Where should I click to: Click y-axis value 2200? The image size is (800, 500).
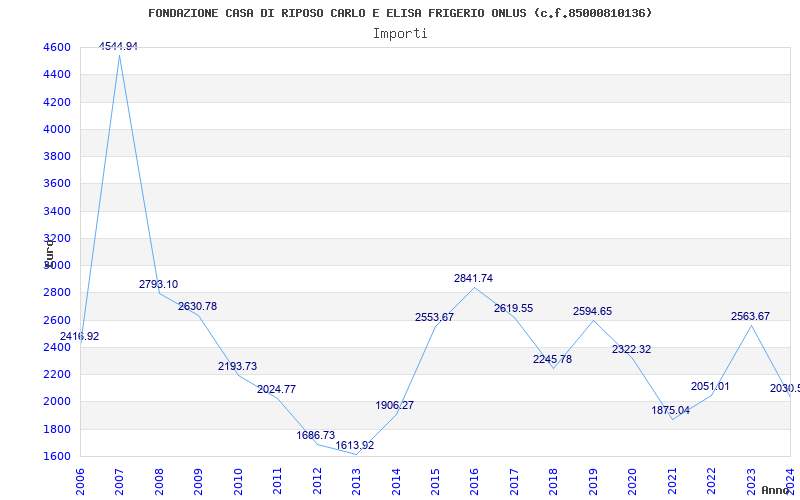pyautogui.click(x=57, y=374)
